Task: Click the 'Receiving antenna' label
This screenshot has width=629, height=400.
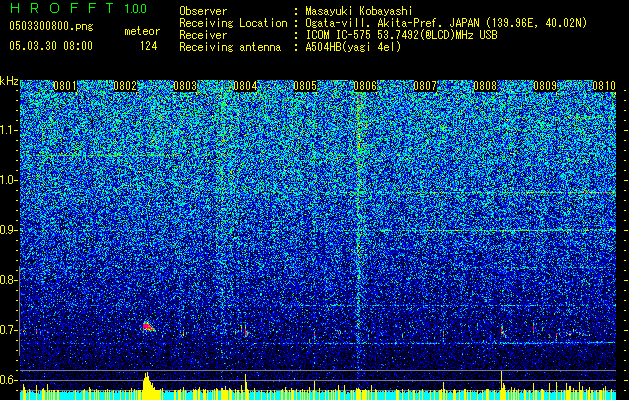Action: tap(230, 47)
